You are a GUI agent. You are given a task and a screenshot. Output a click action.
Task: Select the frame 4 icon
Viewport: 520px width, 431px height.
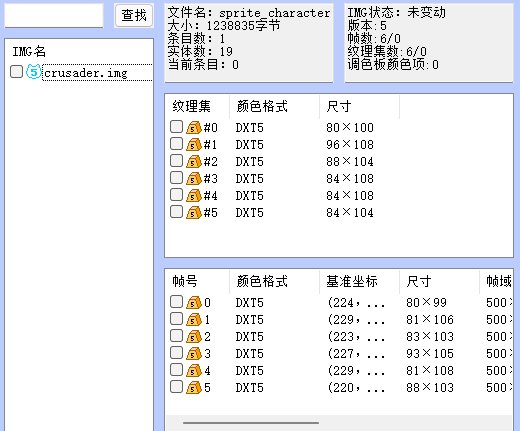click(x=194, y=370)
